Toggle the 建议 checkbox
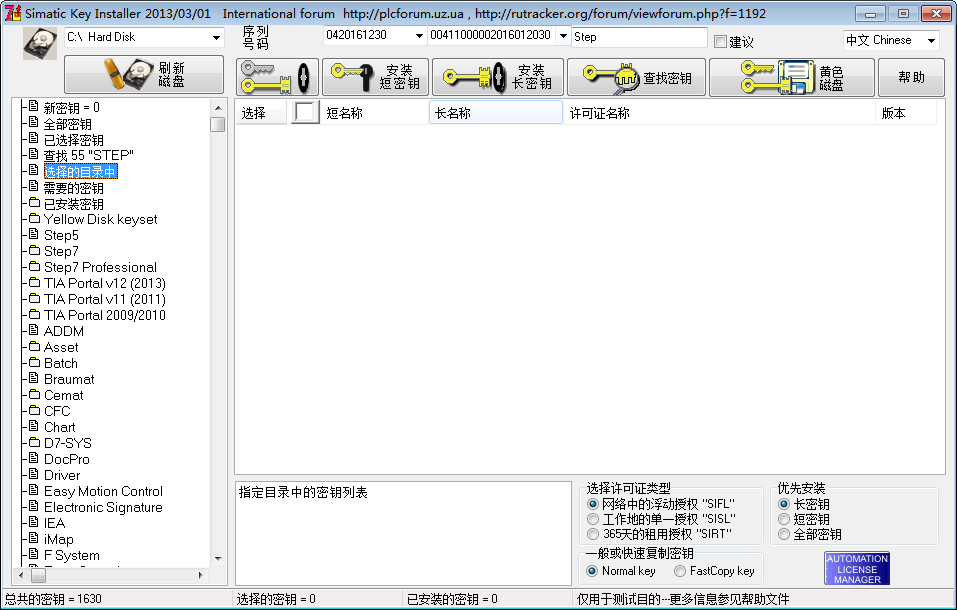The image size is (957, 610). 721,42
